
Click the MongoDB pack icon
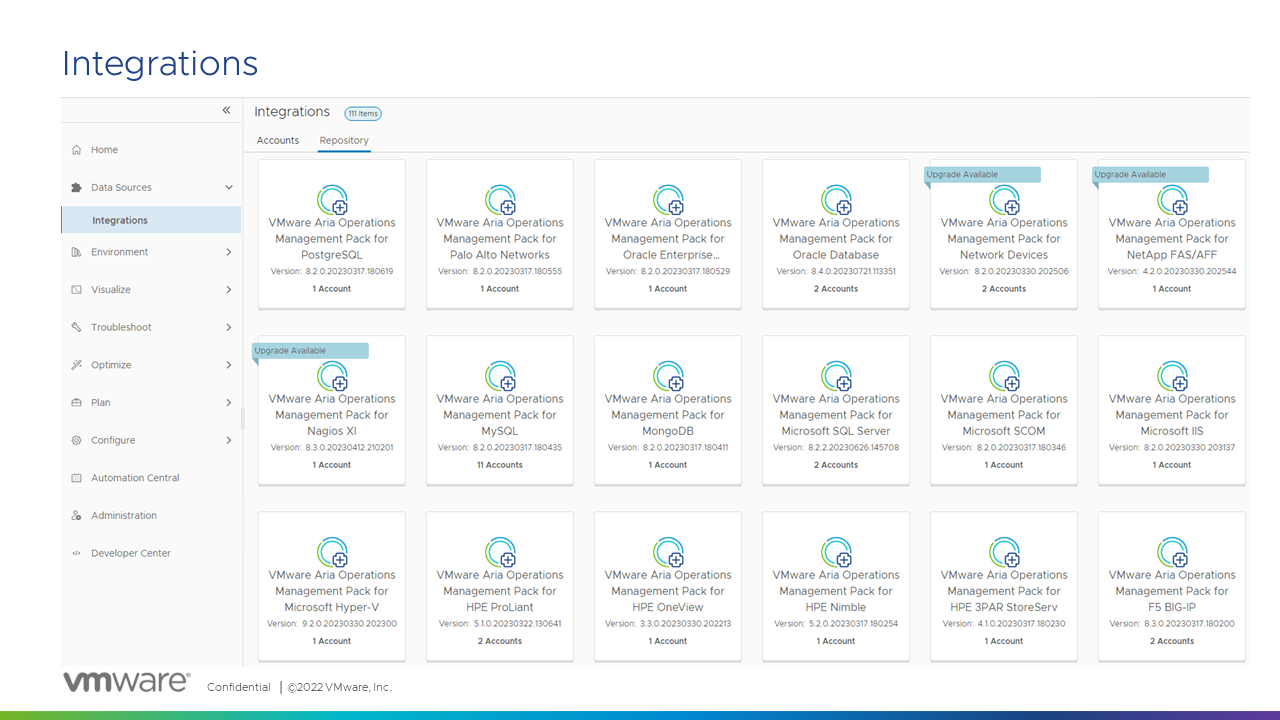coord(668,376)
